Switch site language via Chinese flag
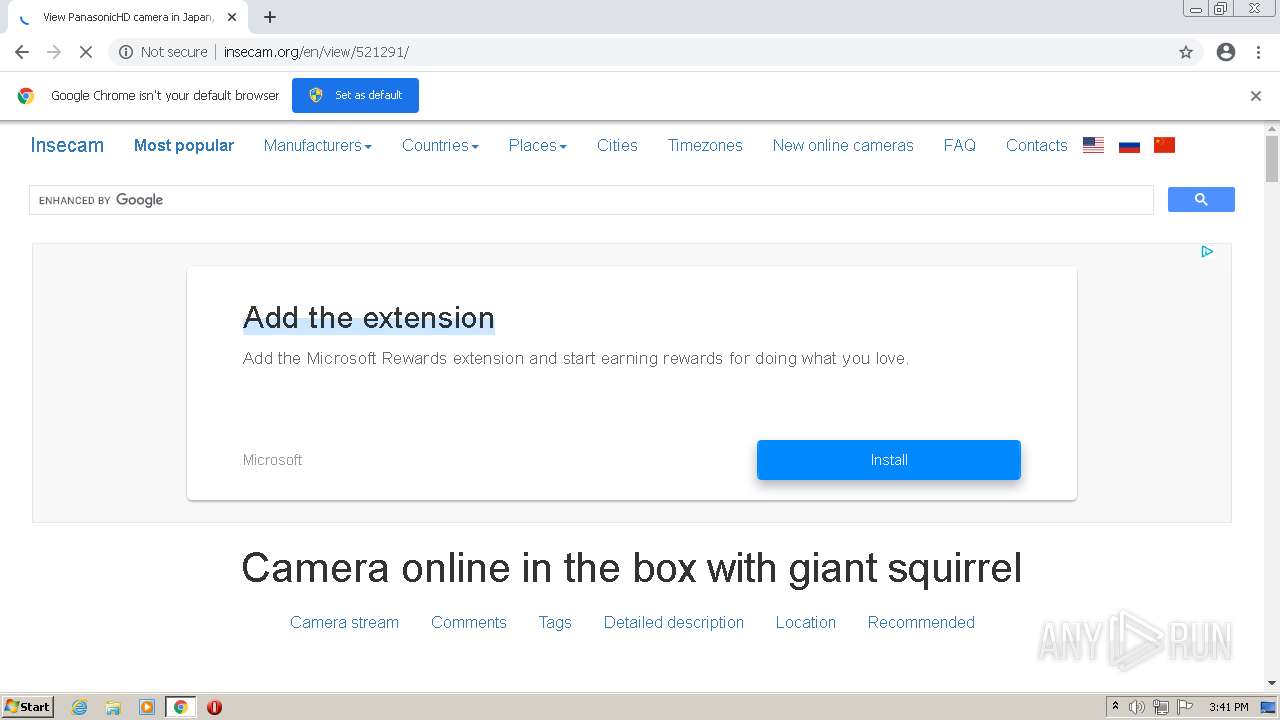 pyautogui.click(x=1164, y=145)
